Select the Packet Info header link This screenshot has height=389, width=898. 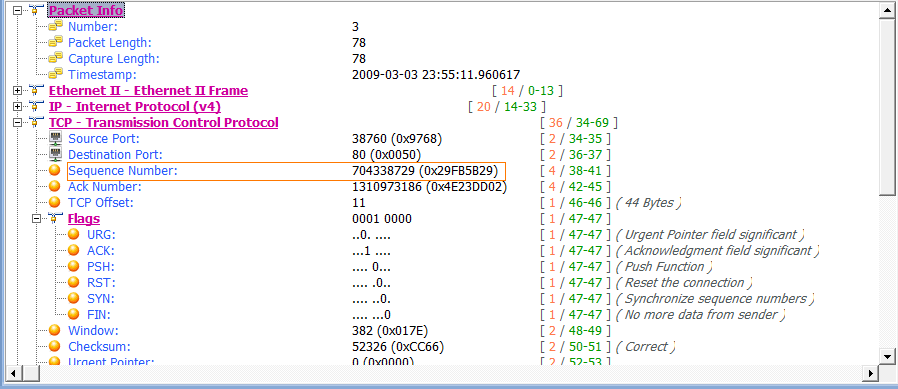86,10
